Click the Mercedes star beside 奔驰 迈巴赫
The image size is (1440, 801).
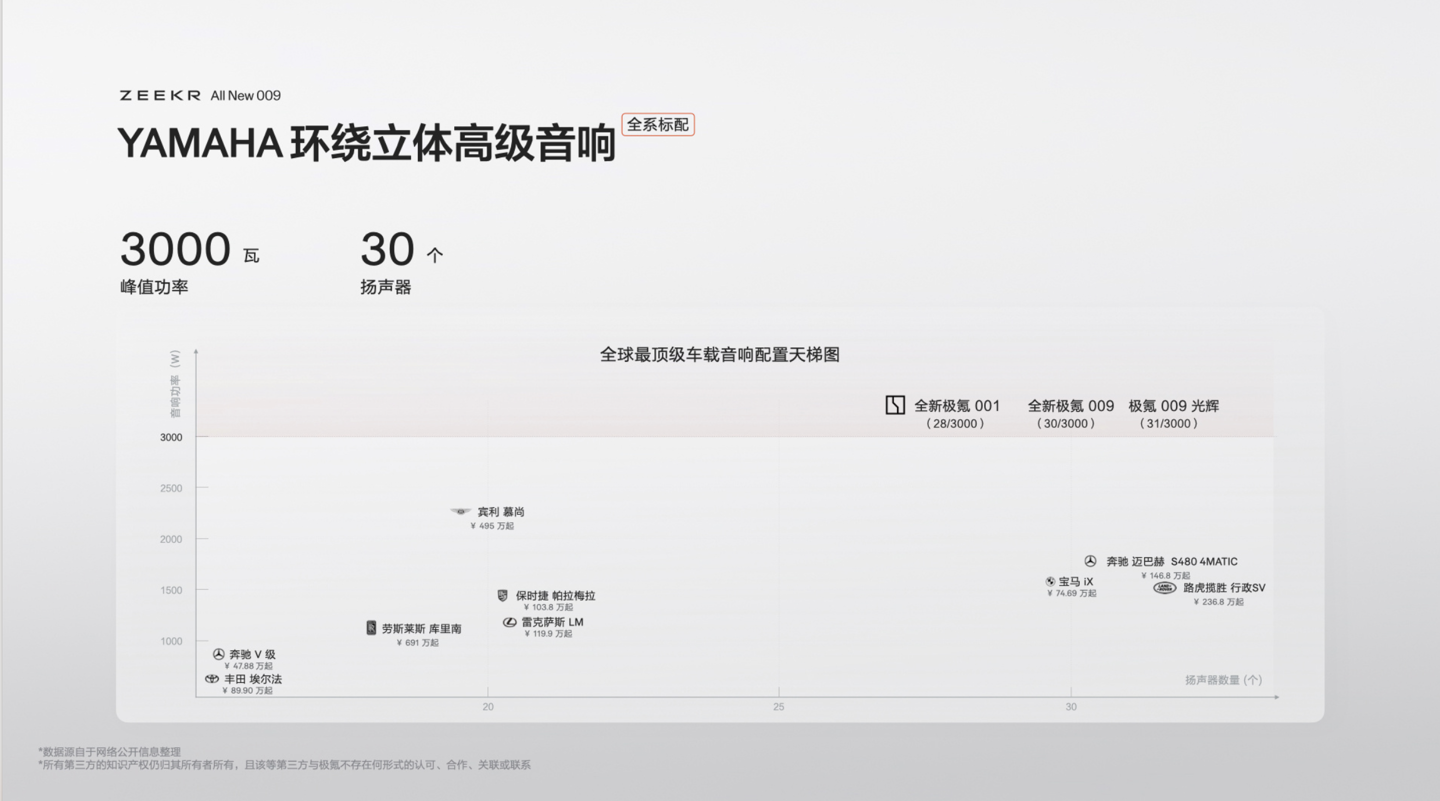(1091, 561)
